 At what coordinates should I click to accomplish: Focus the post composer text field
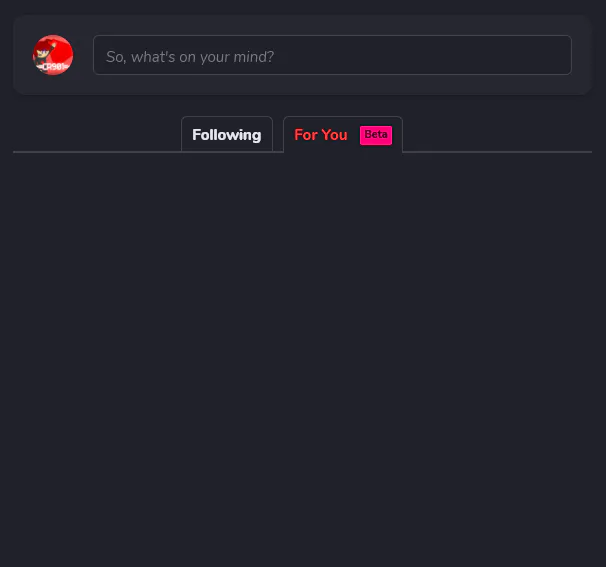[332, 55]
